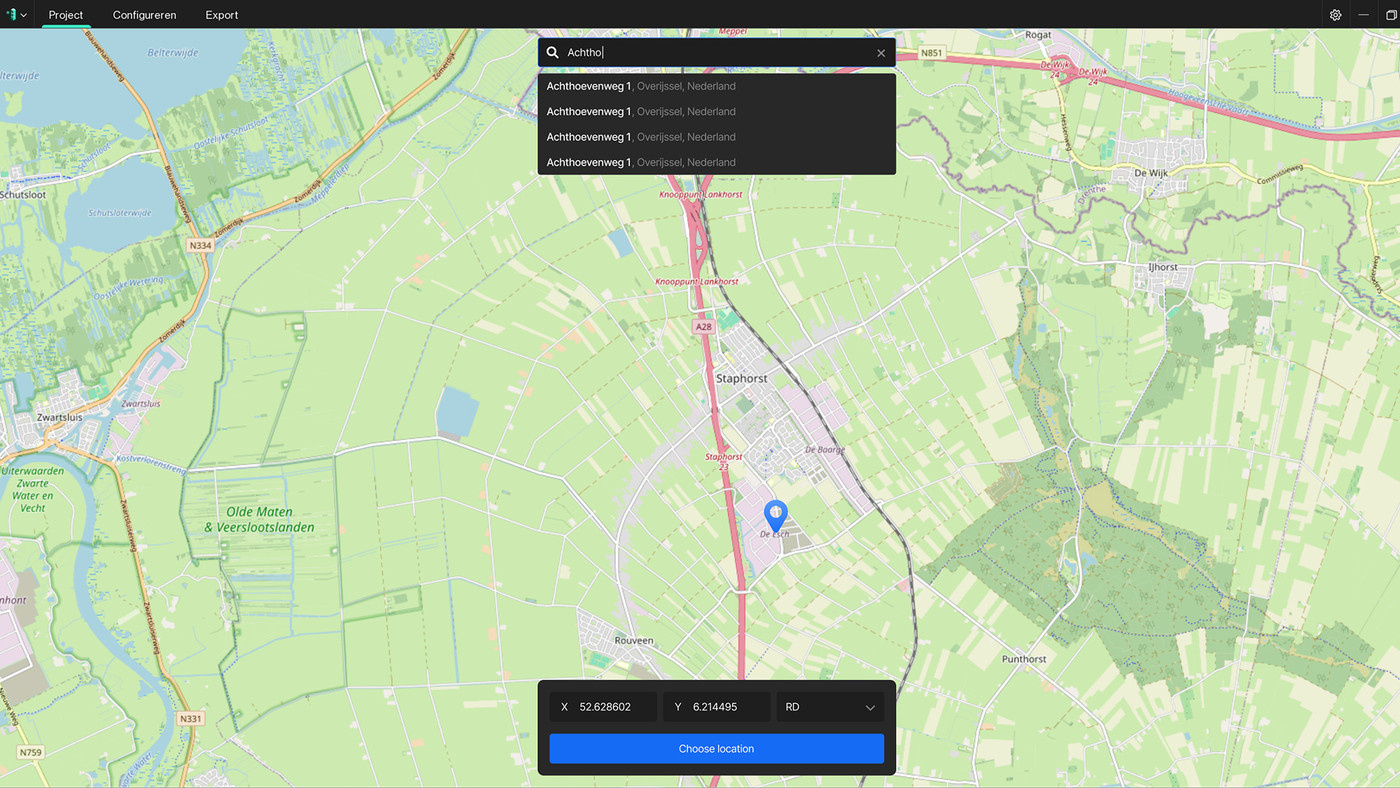
Task: Switch to the Project tab
Action: pyautogui.click(x=66, y=15)
